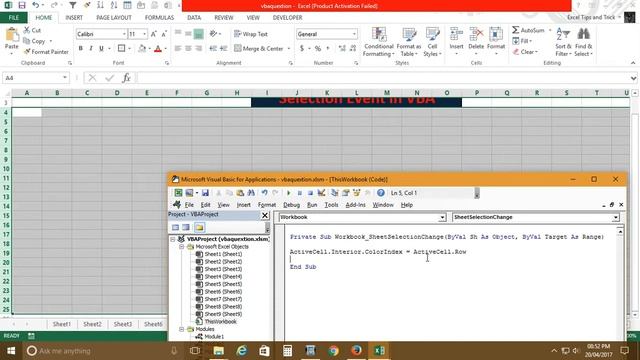
Task: Open the DEVELOPER ribbon tab
Action: (x=287, y=18)
